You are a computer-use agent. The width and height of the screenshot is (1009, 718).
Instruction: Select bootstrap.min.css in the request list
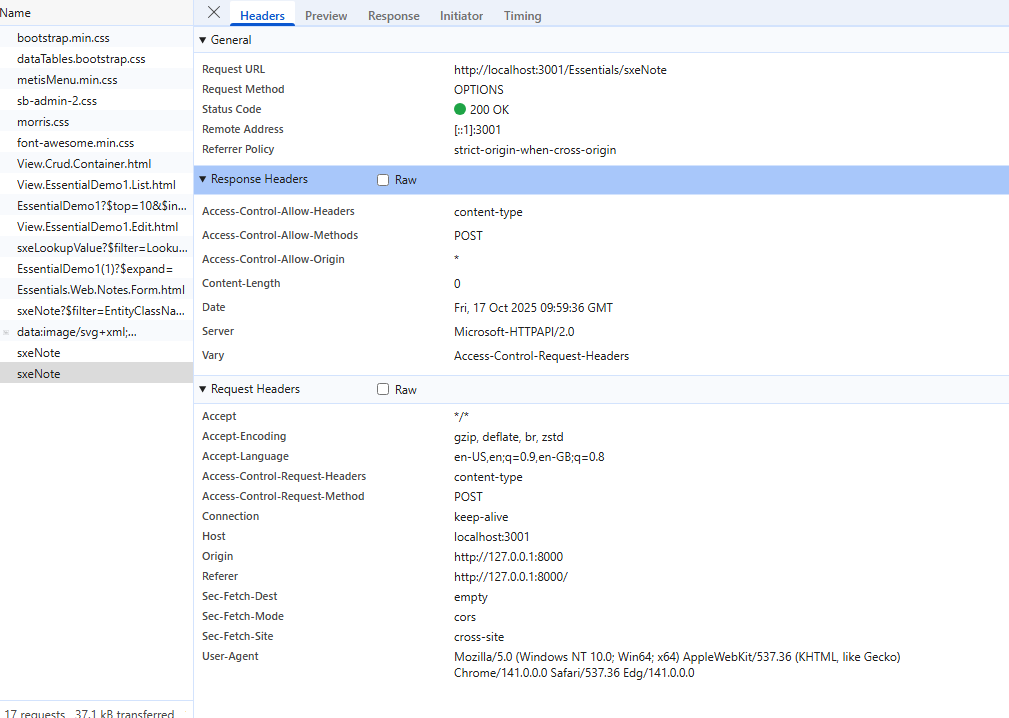tap(63, 38)
